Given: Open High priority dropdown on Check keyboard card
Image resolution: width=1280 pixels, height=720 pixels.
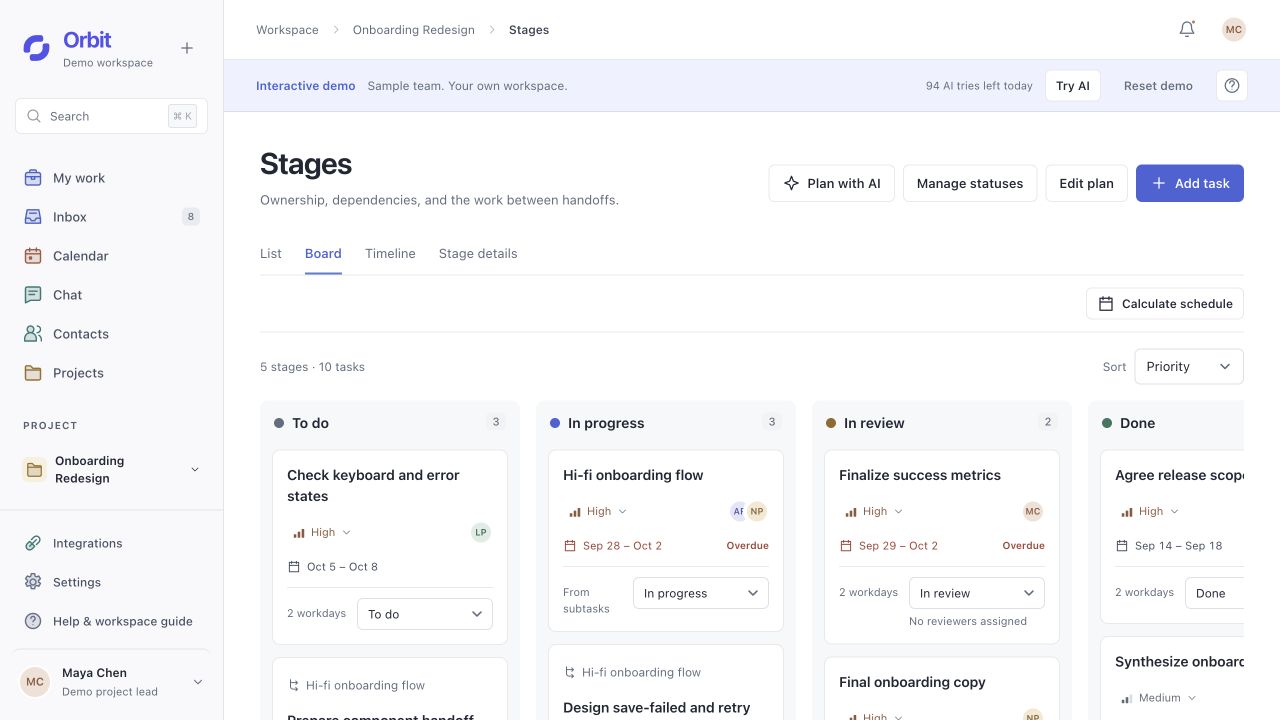Looking at the screenshot, I should [322, 533].
